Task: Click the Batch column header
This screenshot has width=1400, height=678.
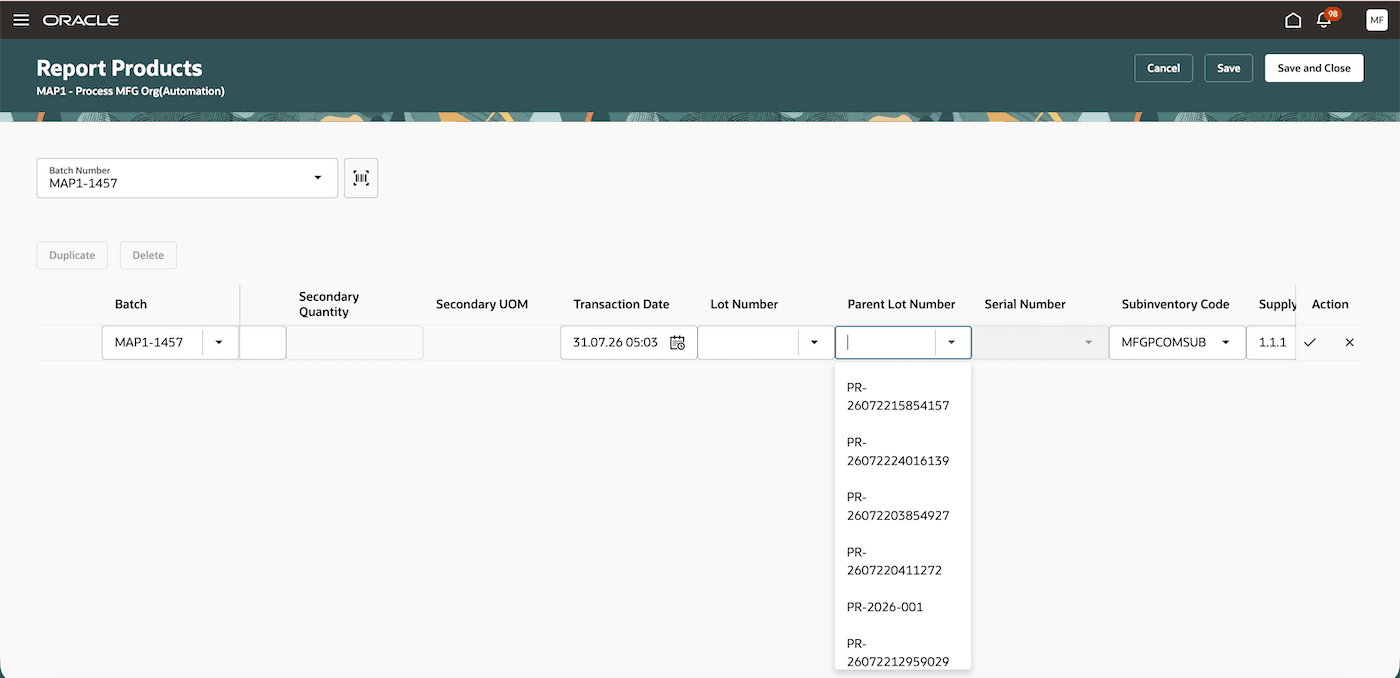Action: coord(131,304)
